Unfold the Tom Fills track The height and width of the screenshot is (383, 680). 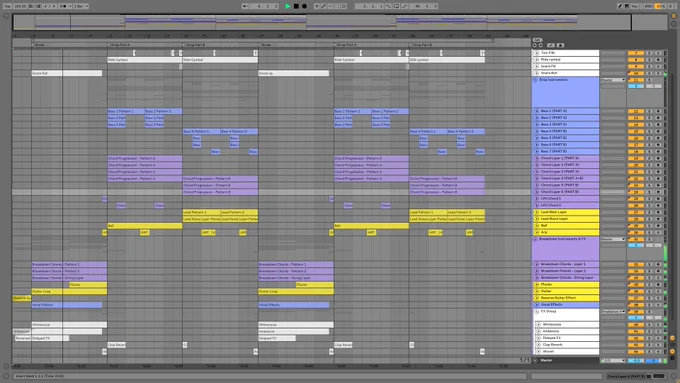[536, 53]
